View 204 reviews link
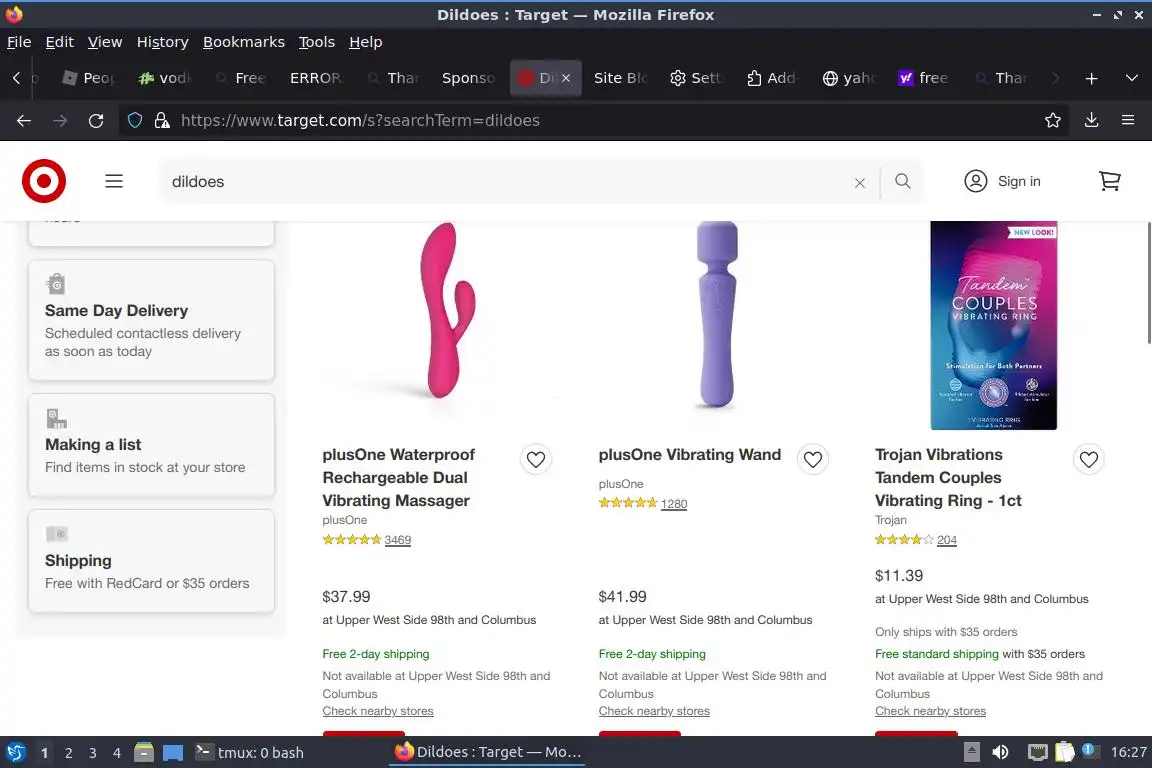Image resolution: width=1152 pixels, height=768 pixels. click(x=947, y=539)
